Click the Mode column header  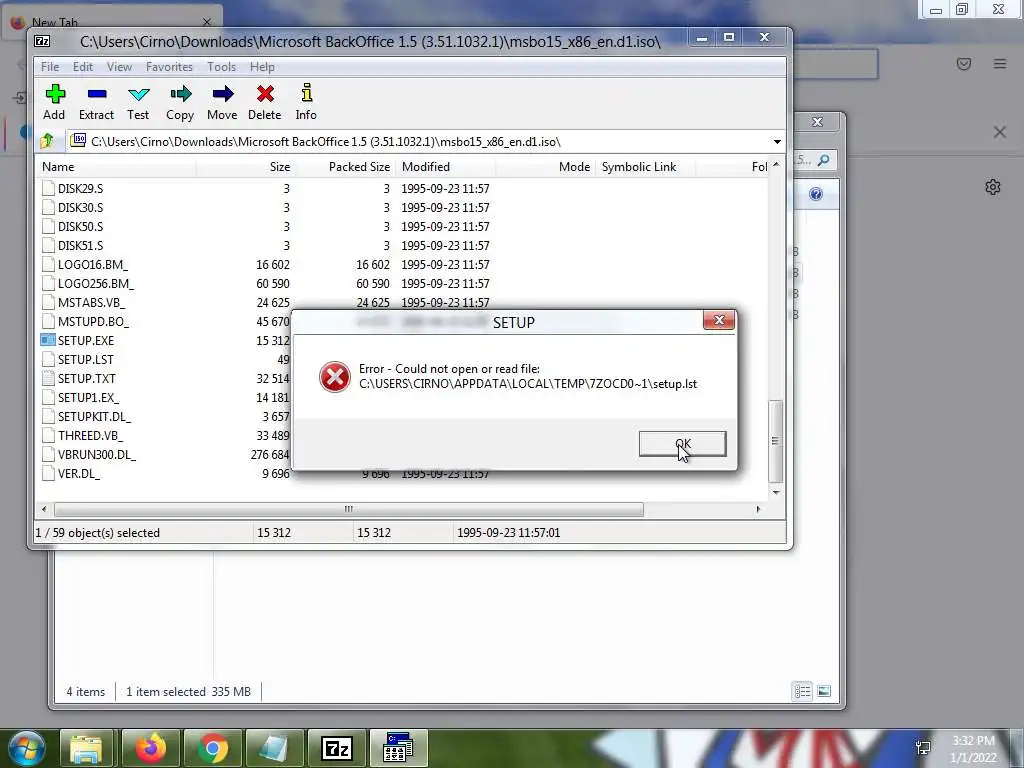point(545,167)
